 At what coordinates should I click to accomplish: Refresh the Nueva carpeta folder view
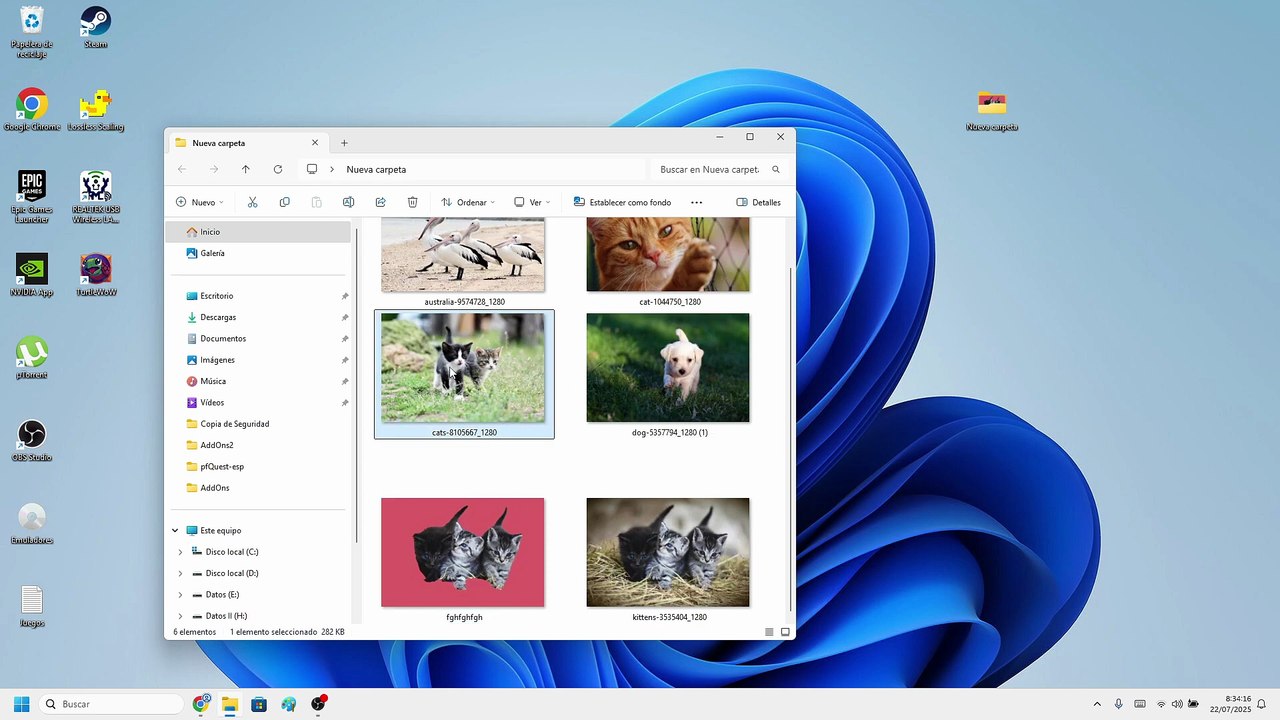278,169
